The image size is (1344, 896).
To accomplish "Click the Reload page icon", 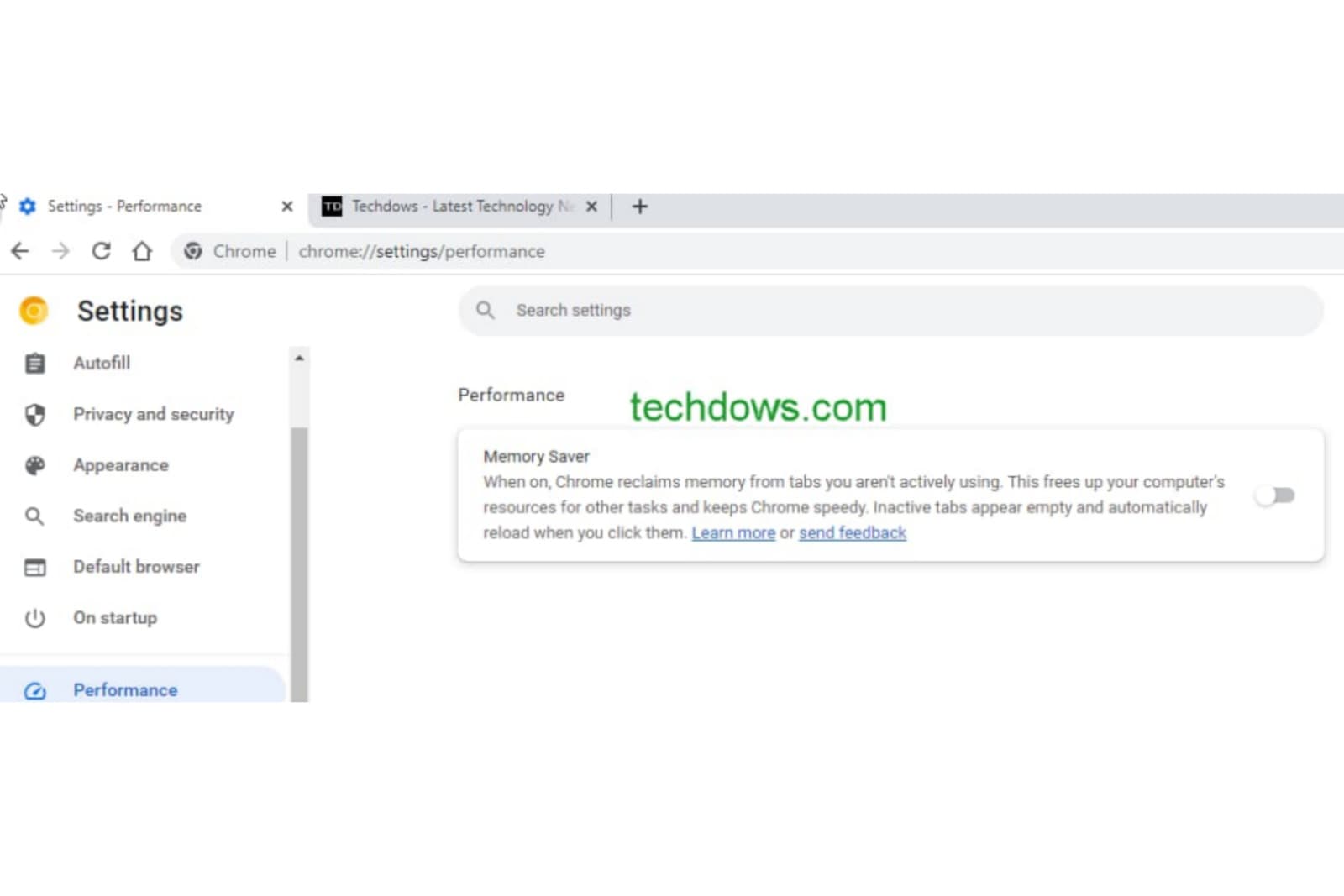I will (101, 251).
